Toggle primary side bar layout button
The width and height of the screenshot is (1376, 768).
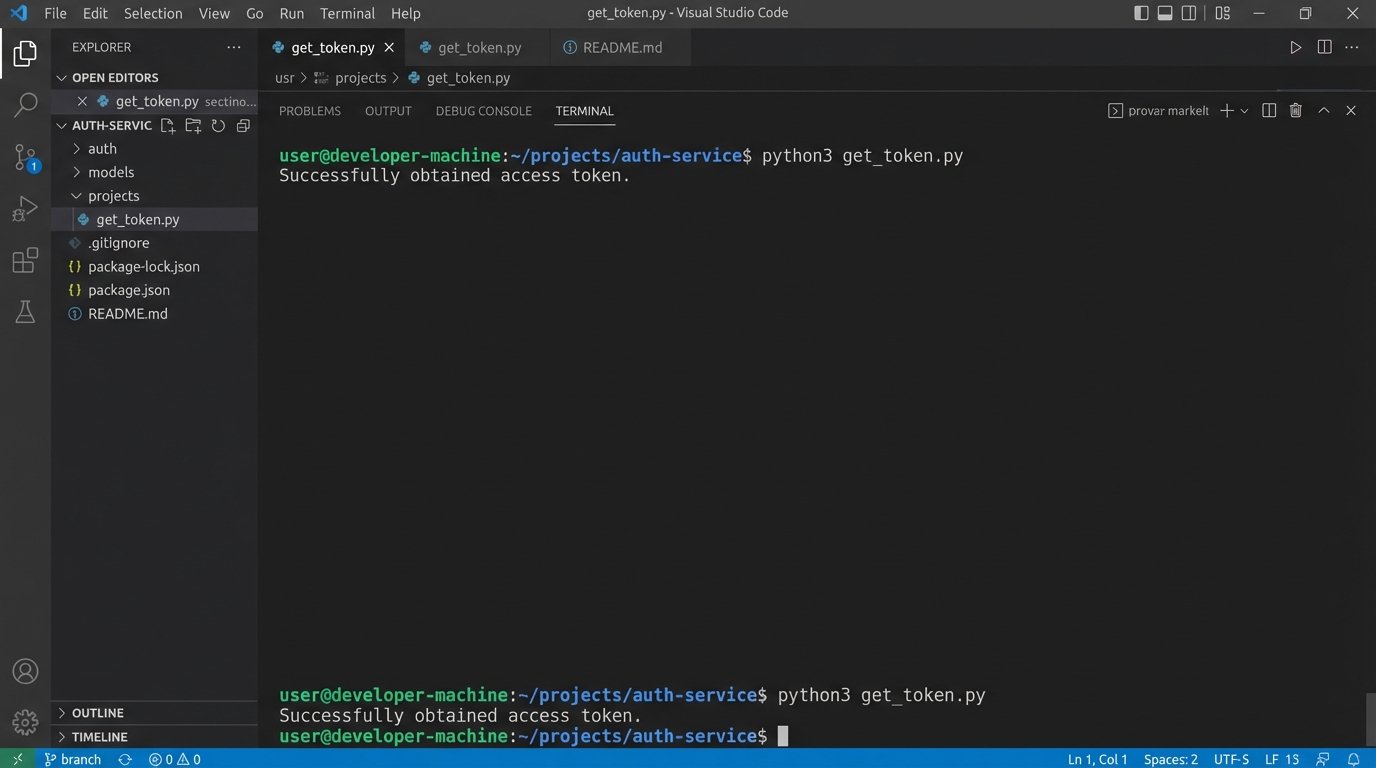coord(1141,13)
